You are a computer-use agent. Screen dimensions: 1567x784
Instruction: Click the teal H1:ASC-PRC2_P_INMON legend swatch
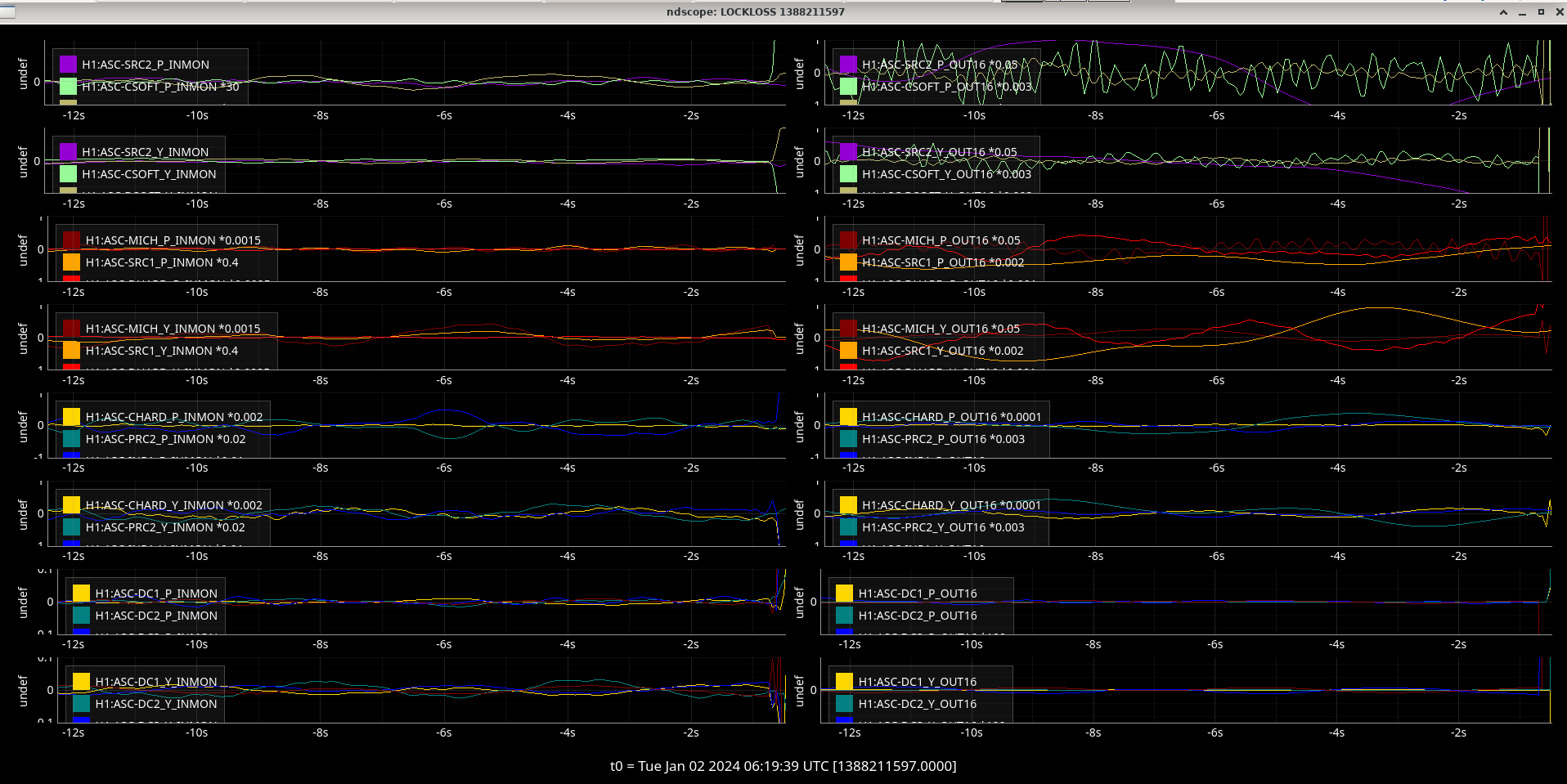tap(72, 438)
